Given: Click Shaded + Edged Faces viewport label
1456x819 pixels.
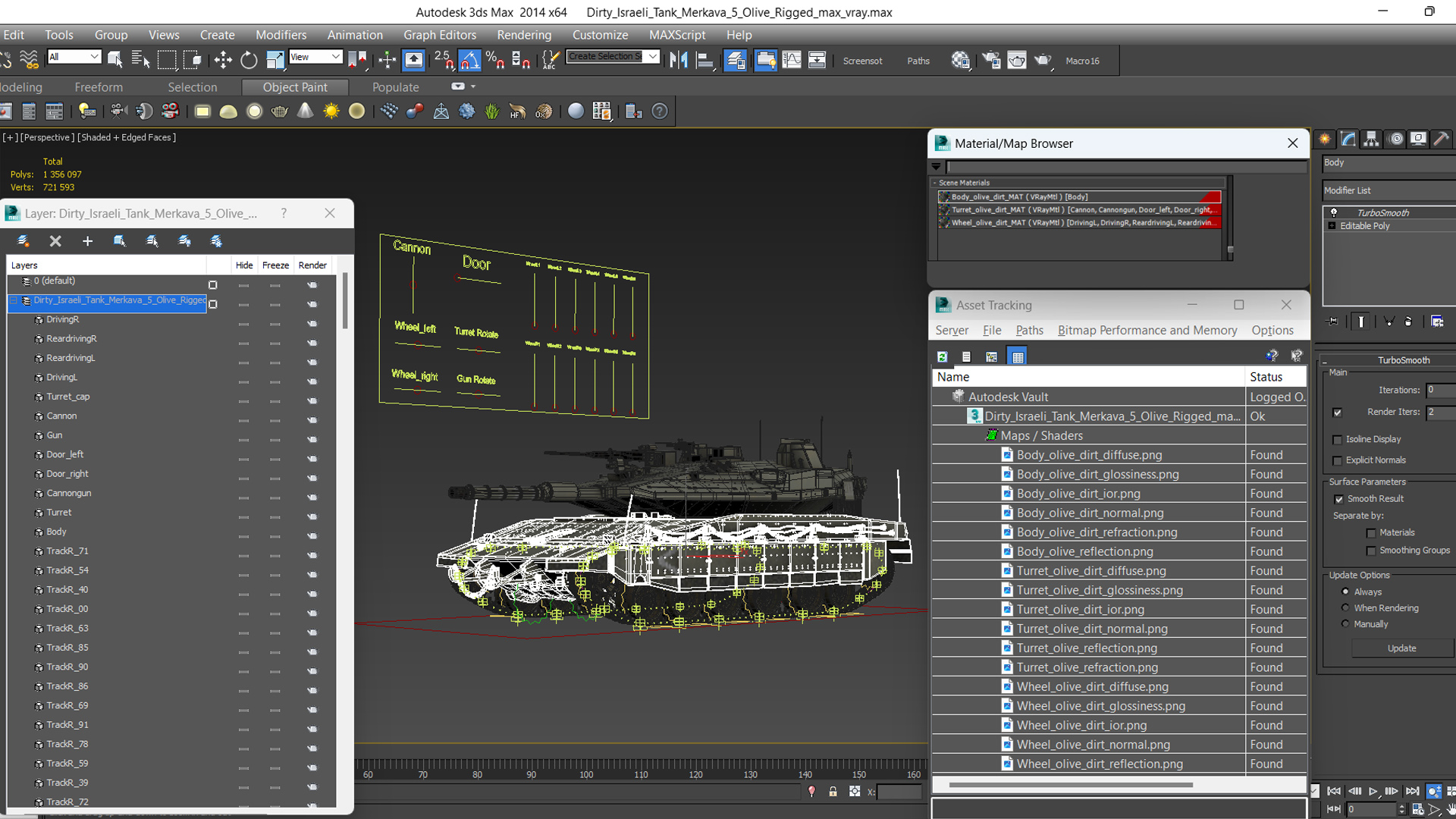Looking at the screenshot, I should tap(127, 137).
